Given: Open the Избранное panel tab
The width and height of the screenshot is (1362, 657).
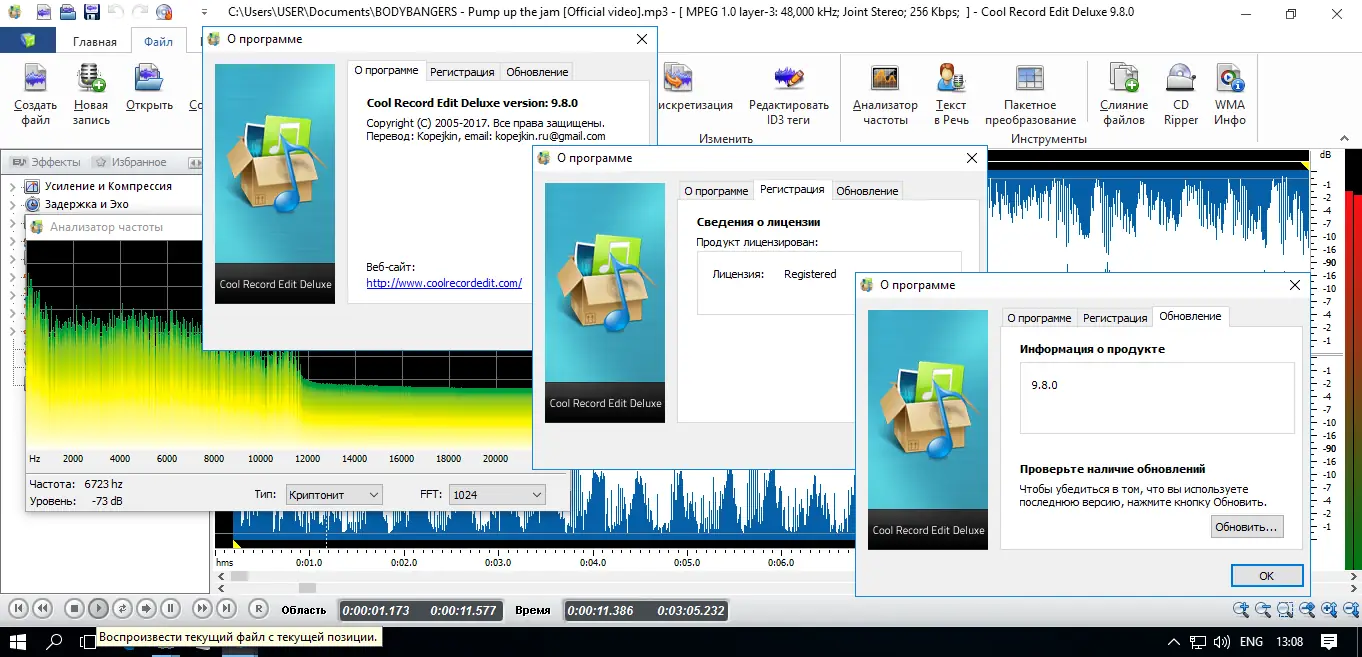Looking at the screenshot, I should [130, 162].
